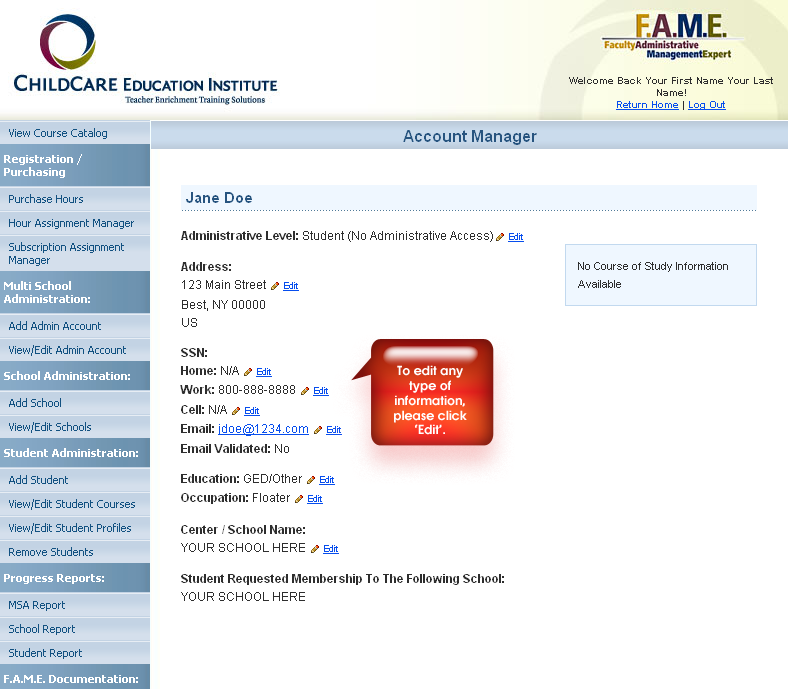788x689 pixels.
Task: Click Student Administration header
Action: 75,453
